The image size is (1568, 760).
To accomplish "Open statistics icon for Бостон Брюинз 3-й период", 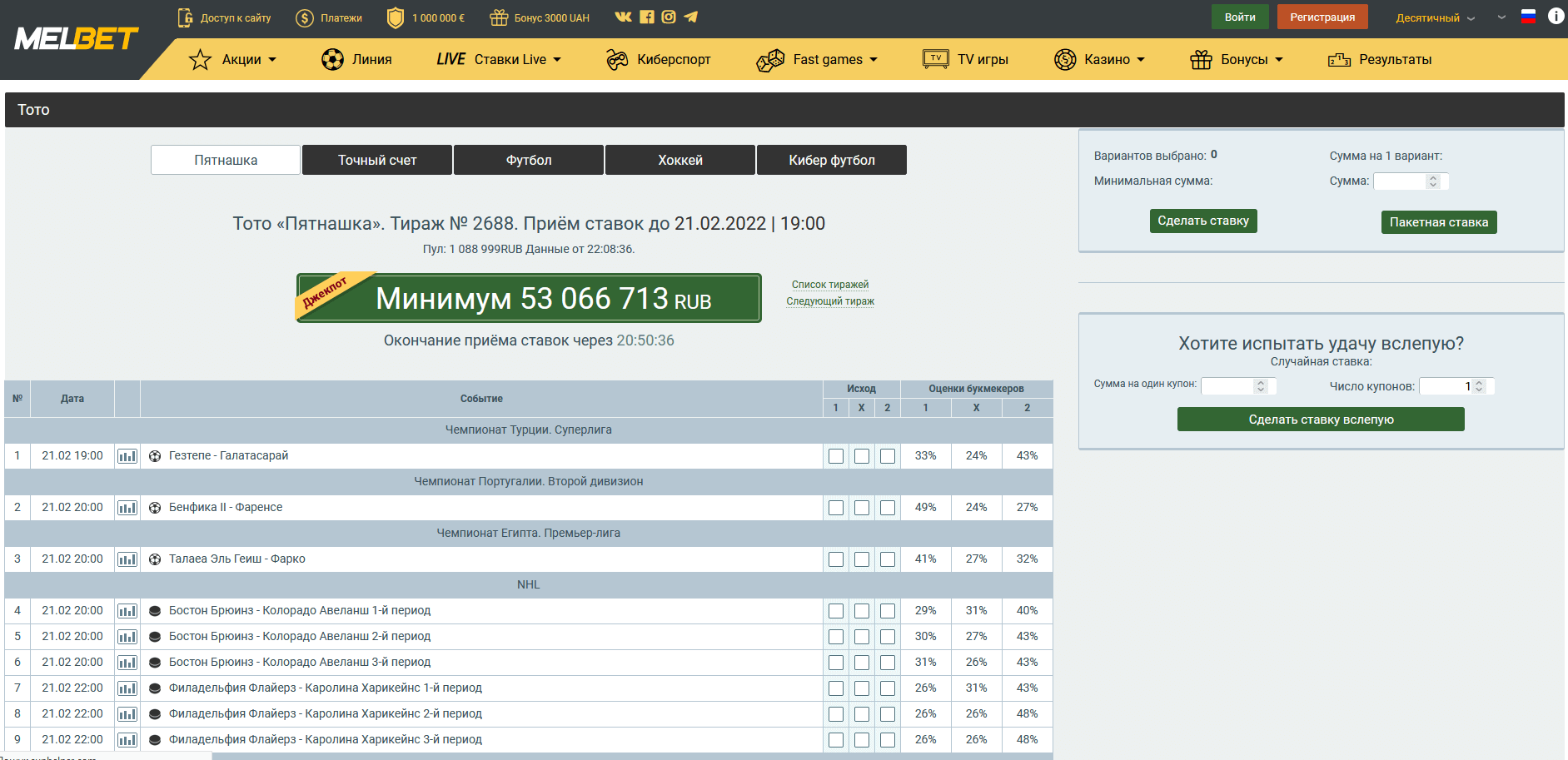I will (x=127, y=663).
